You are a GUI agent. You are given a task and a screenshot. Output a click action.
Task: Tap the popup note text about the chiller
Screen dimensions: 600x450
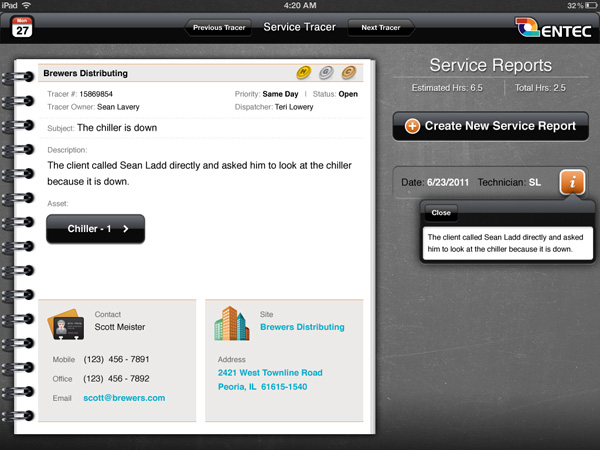click(x=505, y=243)
